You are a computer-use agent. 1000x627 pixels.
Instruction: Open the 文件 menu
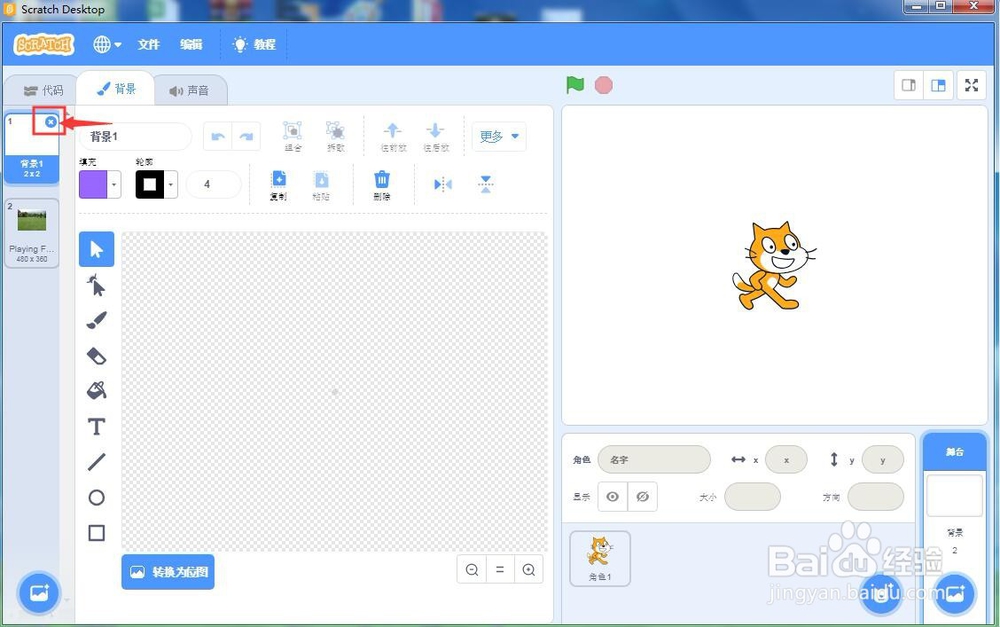click(149, 44)
